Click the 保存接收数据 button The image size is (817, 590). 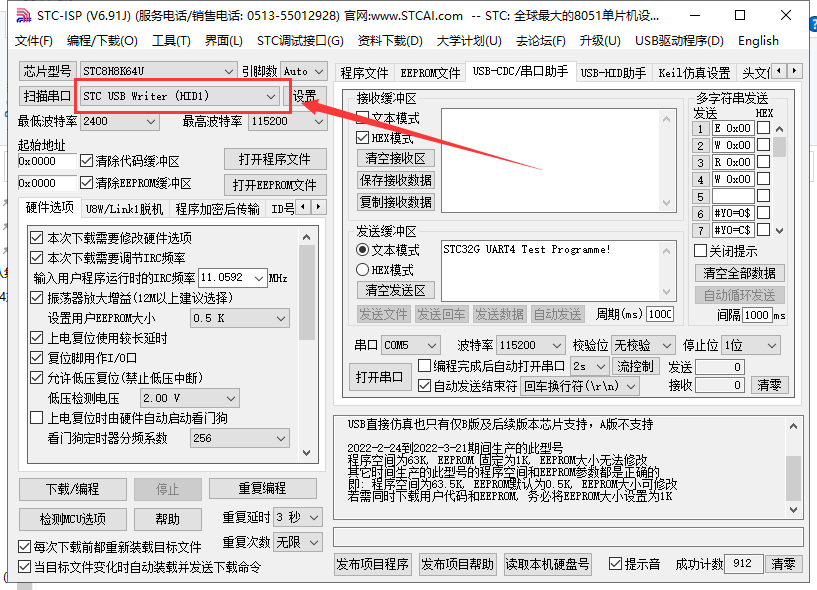(x=395, y=180)
